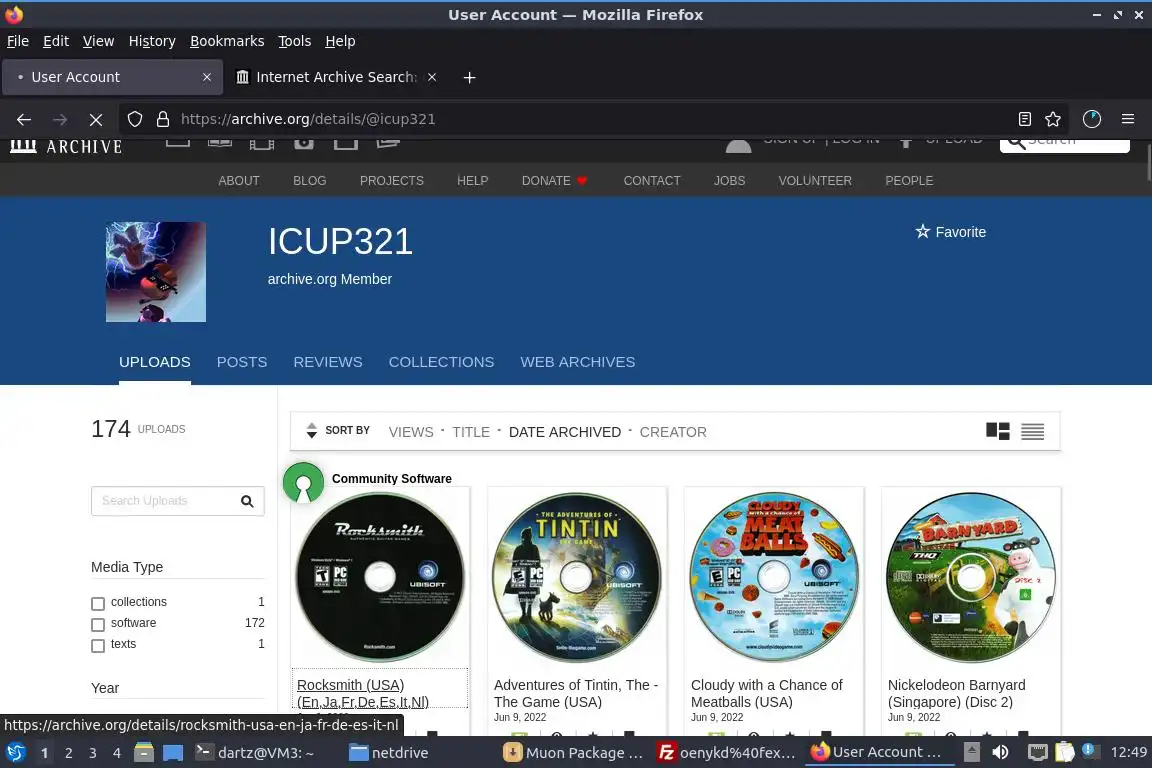The height and width of the screenshot is (768, 1152).
Task: Click the clipboard tray icon
Action: tap(1064, 753)
